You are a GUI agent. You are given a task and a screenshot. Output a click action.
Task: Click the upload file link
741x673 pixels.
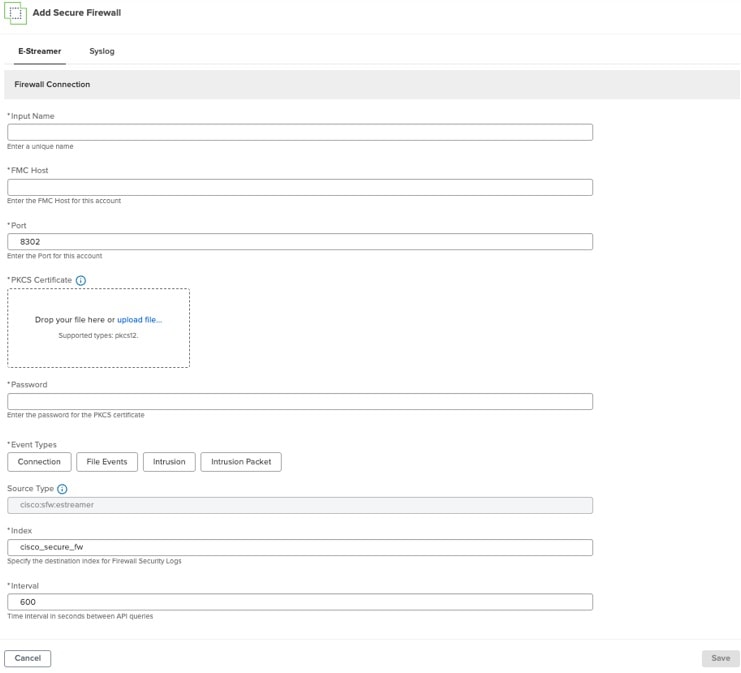[139, 320]
